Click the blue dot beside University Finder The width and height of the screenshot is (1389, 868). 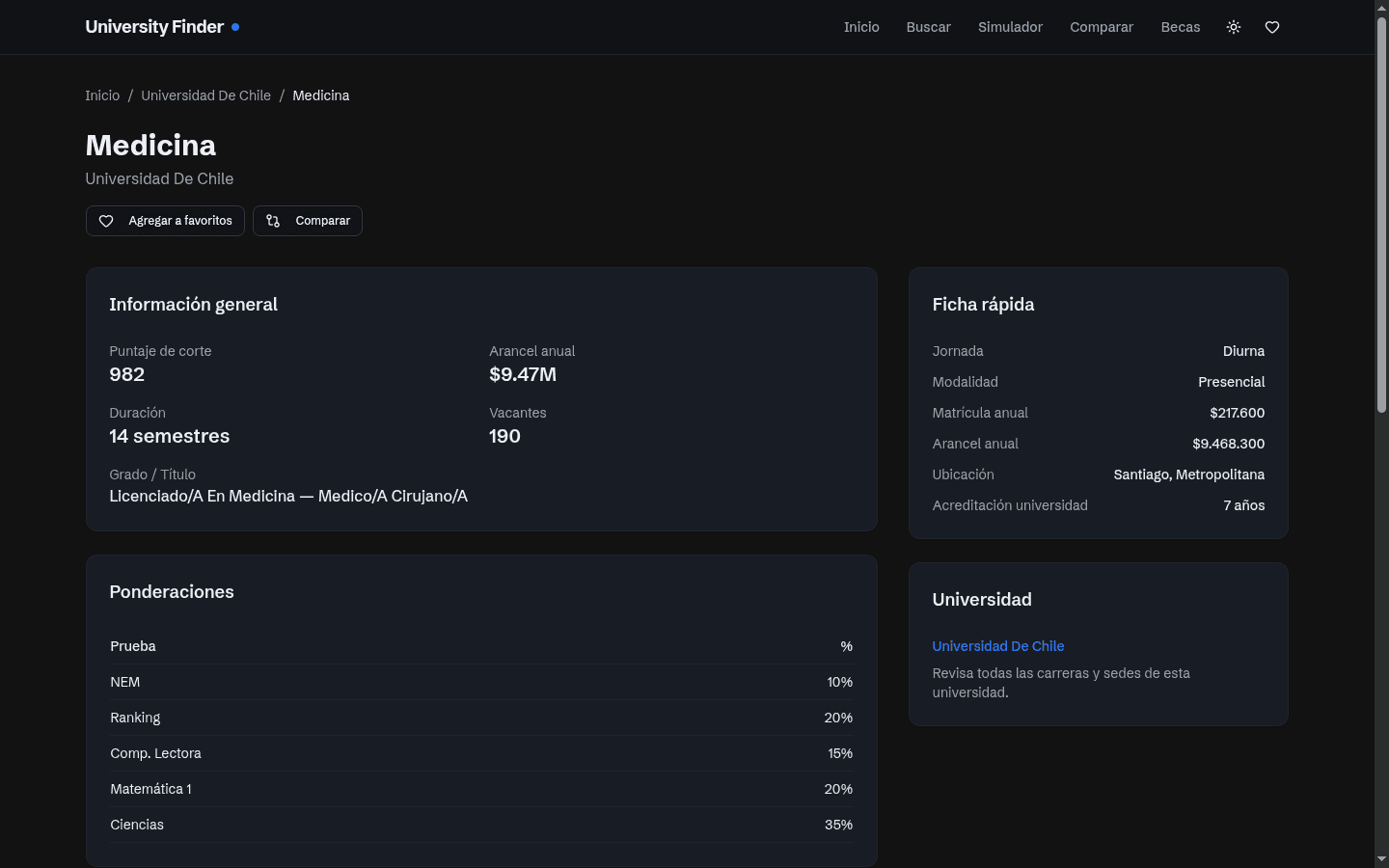[235, 27]
